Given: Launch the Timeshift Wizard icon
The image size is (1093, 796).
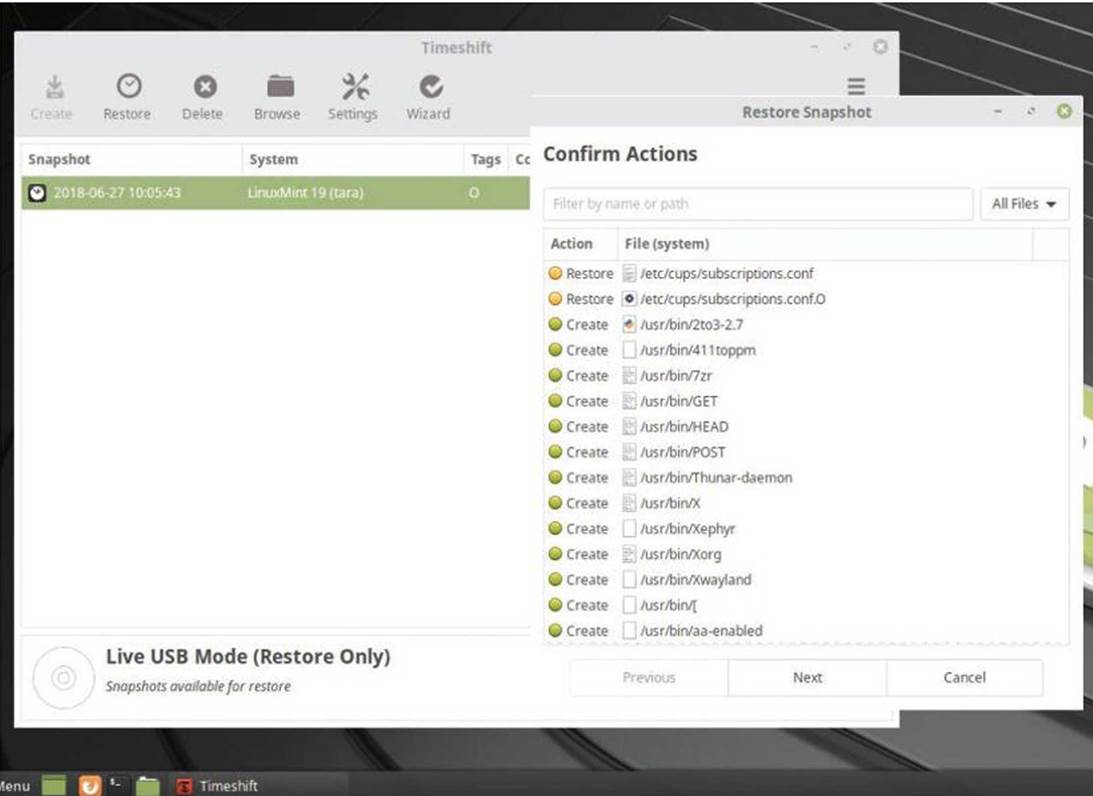Looking at the screenshot, I should [x=431, y=86].
